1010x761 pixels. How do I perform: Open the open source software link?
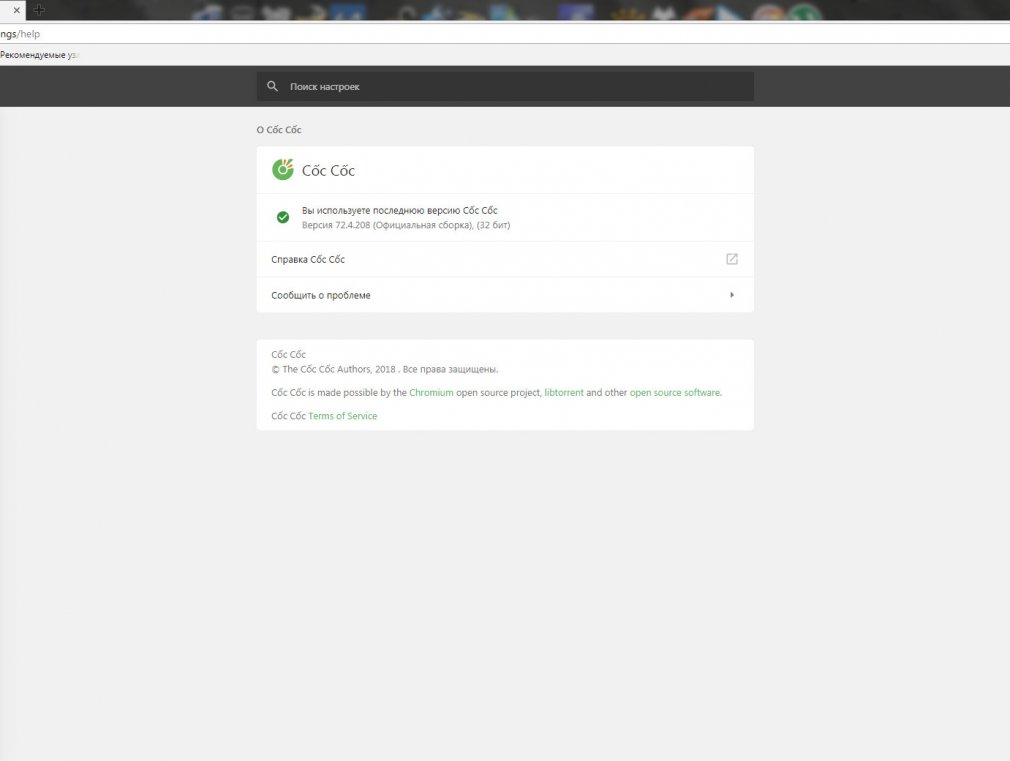point(674,392)
